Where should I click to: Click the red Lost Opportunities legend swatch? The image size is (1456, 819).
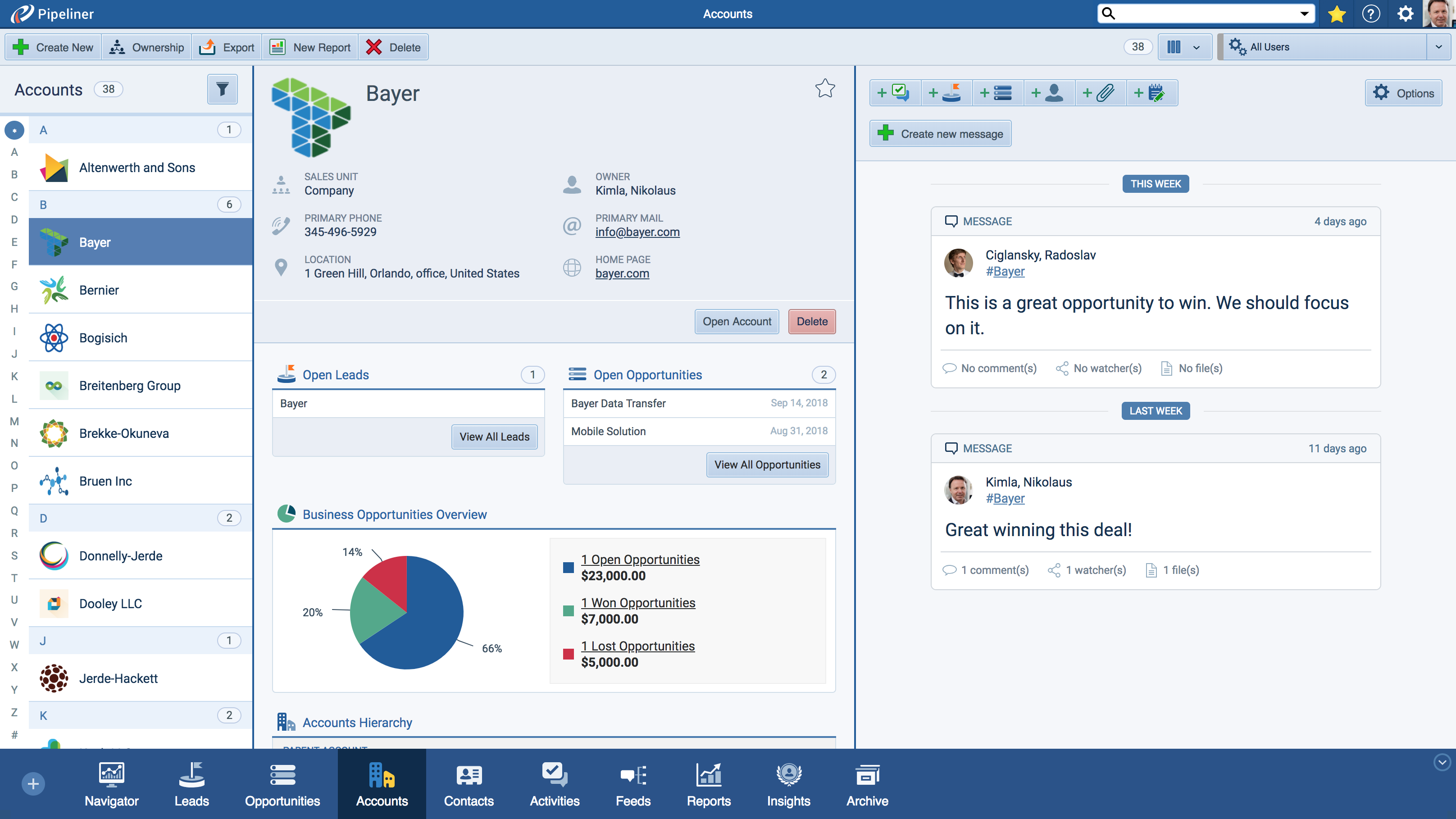(x=569, y=654)
